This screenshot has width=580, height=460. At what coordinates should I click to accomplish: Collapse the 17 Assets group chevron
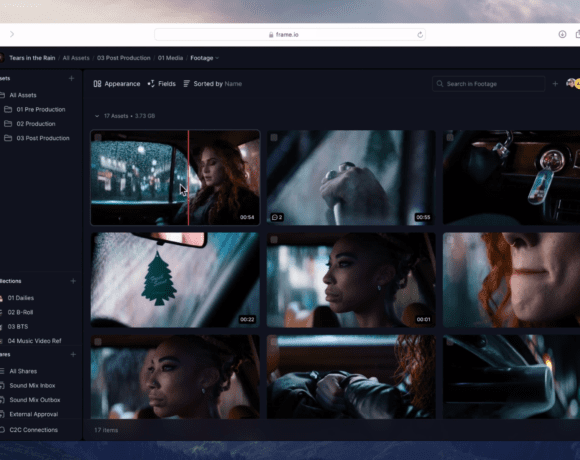point(97,116)
